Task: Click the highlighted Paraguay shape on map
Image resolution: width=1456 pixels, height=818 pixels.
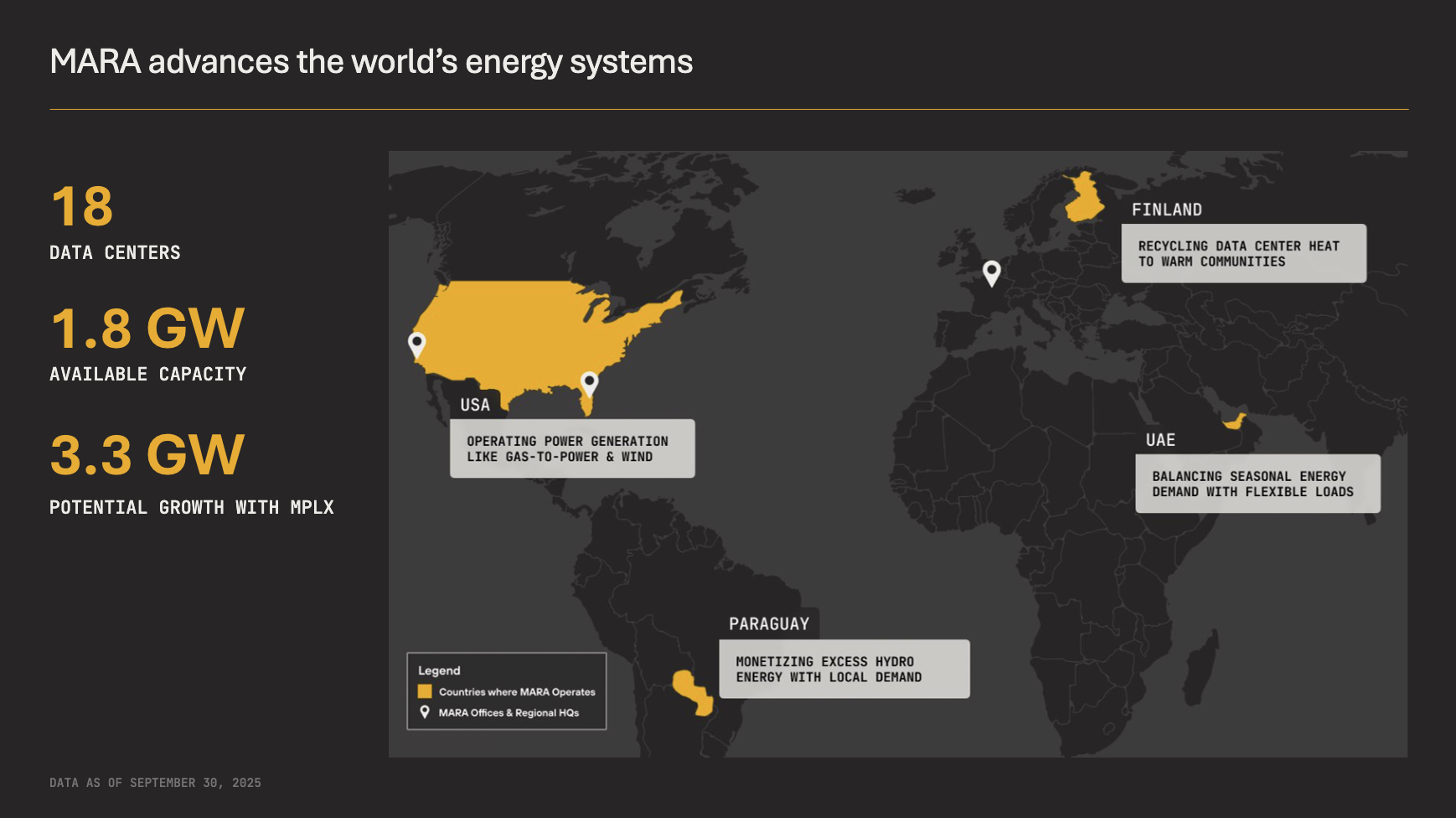Action: [694, 692]
